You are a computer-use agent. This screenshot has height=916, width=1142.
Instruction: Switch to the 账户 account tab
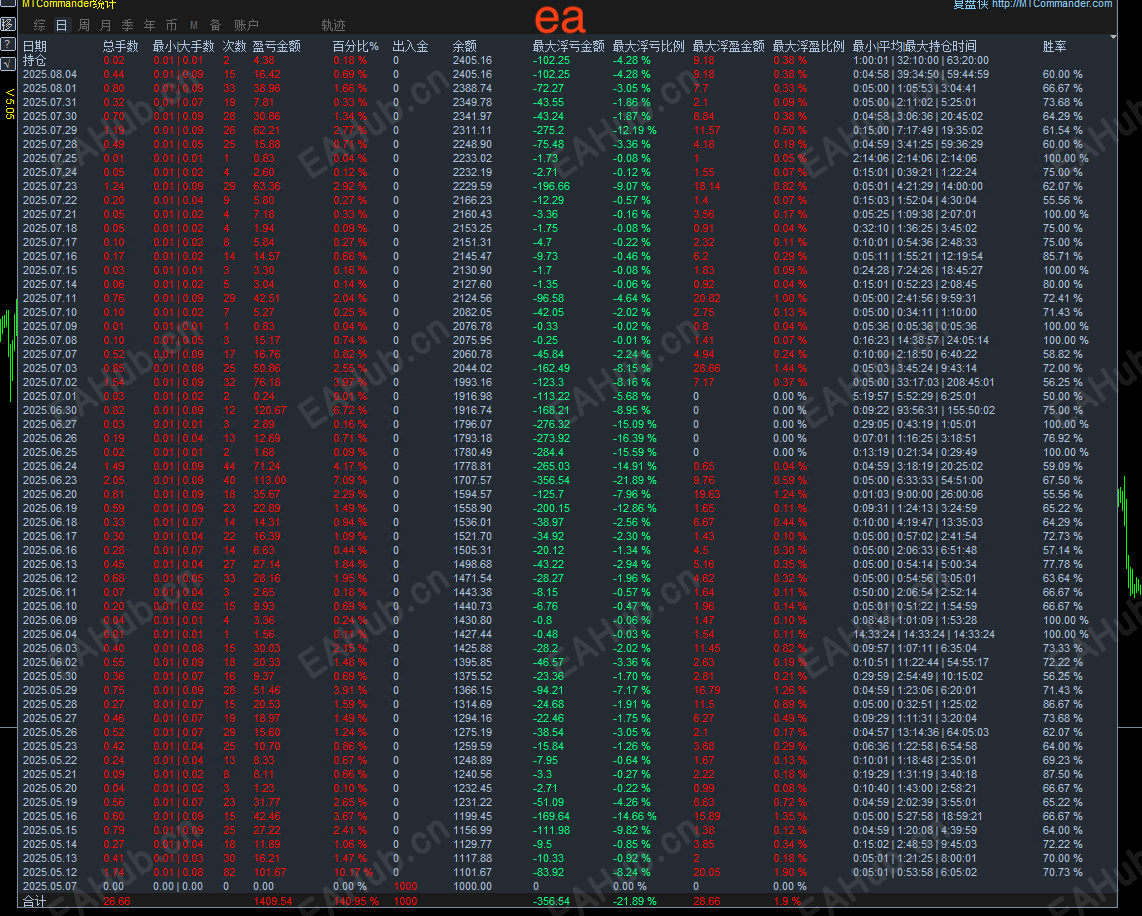point(246,25)
